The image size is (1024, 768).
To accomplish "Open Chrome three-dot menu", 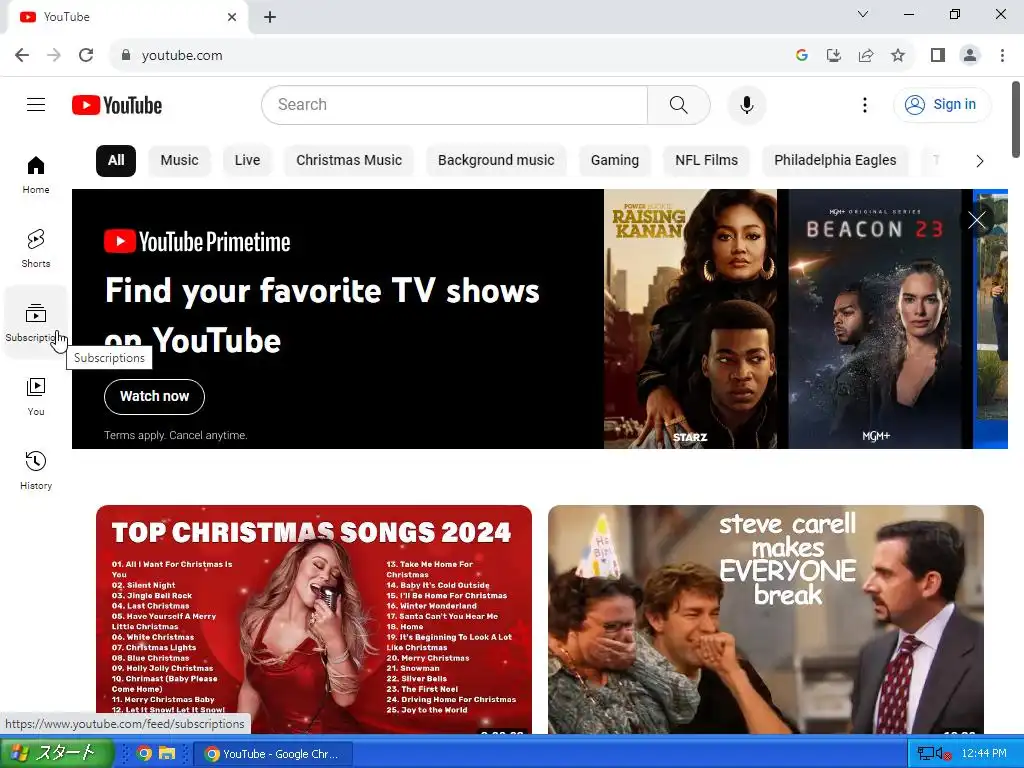I will click(x=1002, y=56).
